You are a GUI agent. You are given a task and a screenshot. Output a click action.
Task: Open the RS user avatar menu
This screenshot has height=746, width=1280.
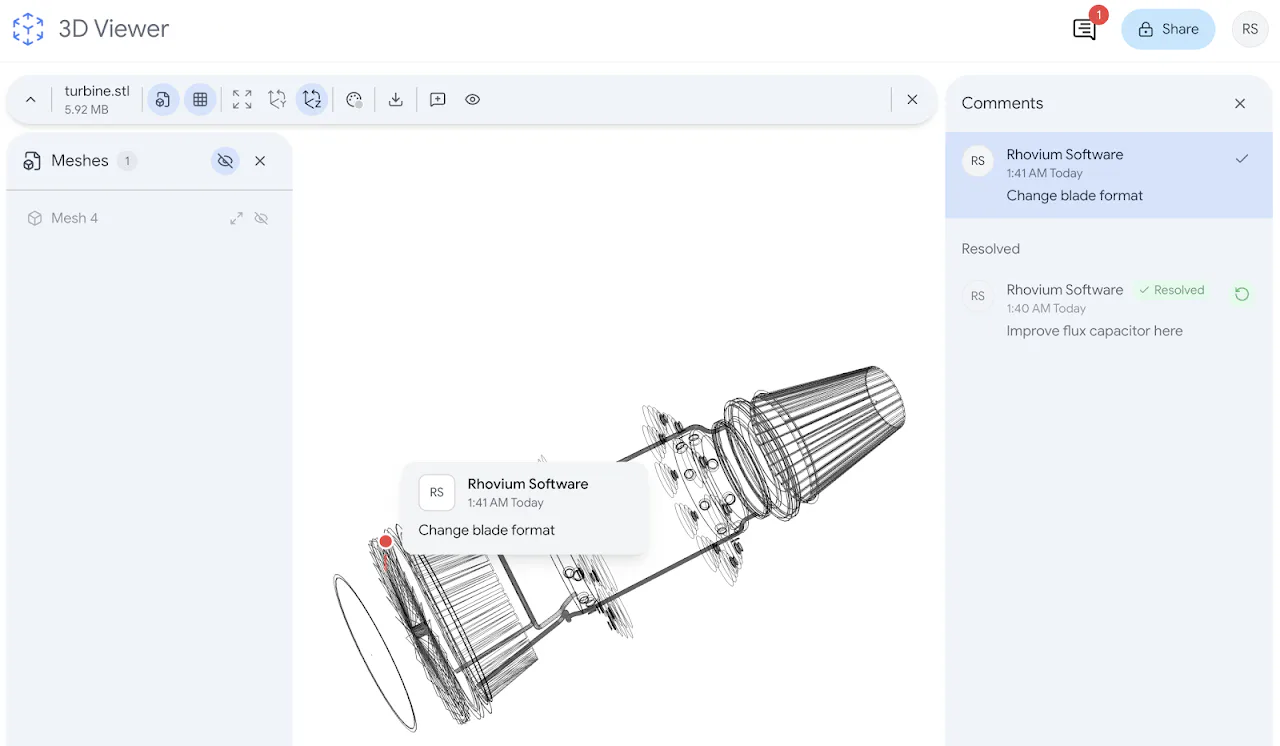coord(1250,29)
